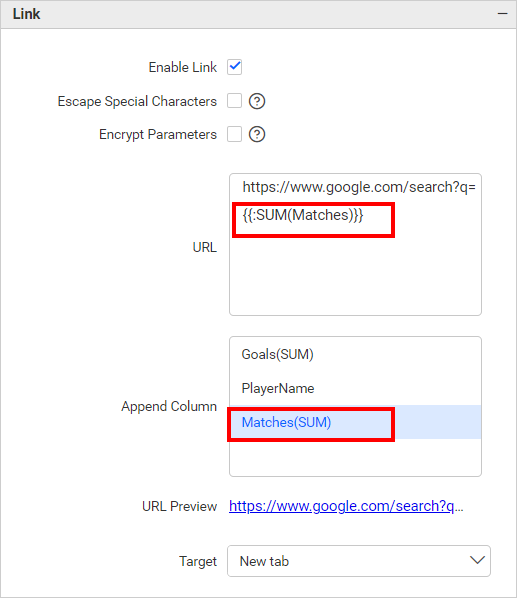
Task: Click empty space below Matches(SUM) in list
Action: tap(355, 457)
